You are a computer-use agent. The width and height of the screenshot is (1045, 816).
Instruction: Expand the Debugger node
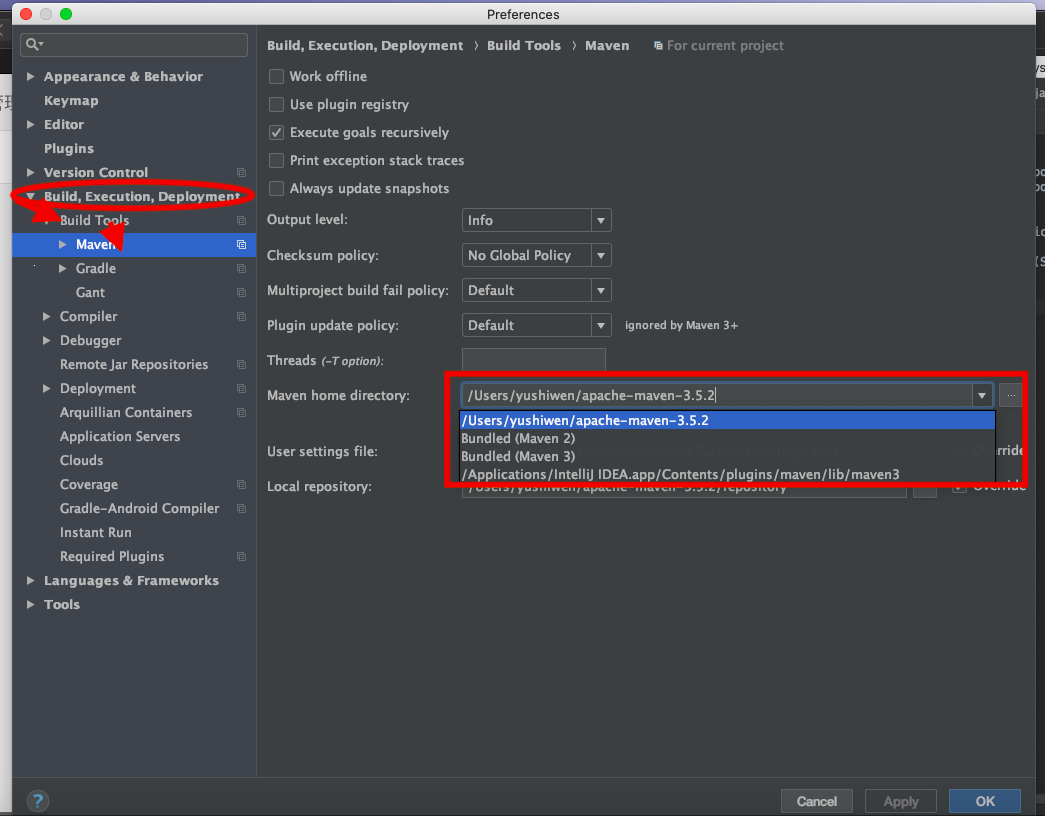[x=46, y=341]
